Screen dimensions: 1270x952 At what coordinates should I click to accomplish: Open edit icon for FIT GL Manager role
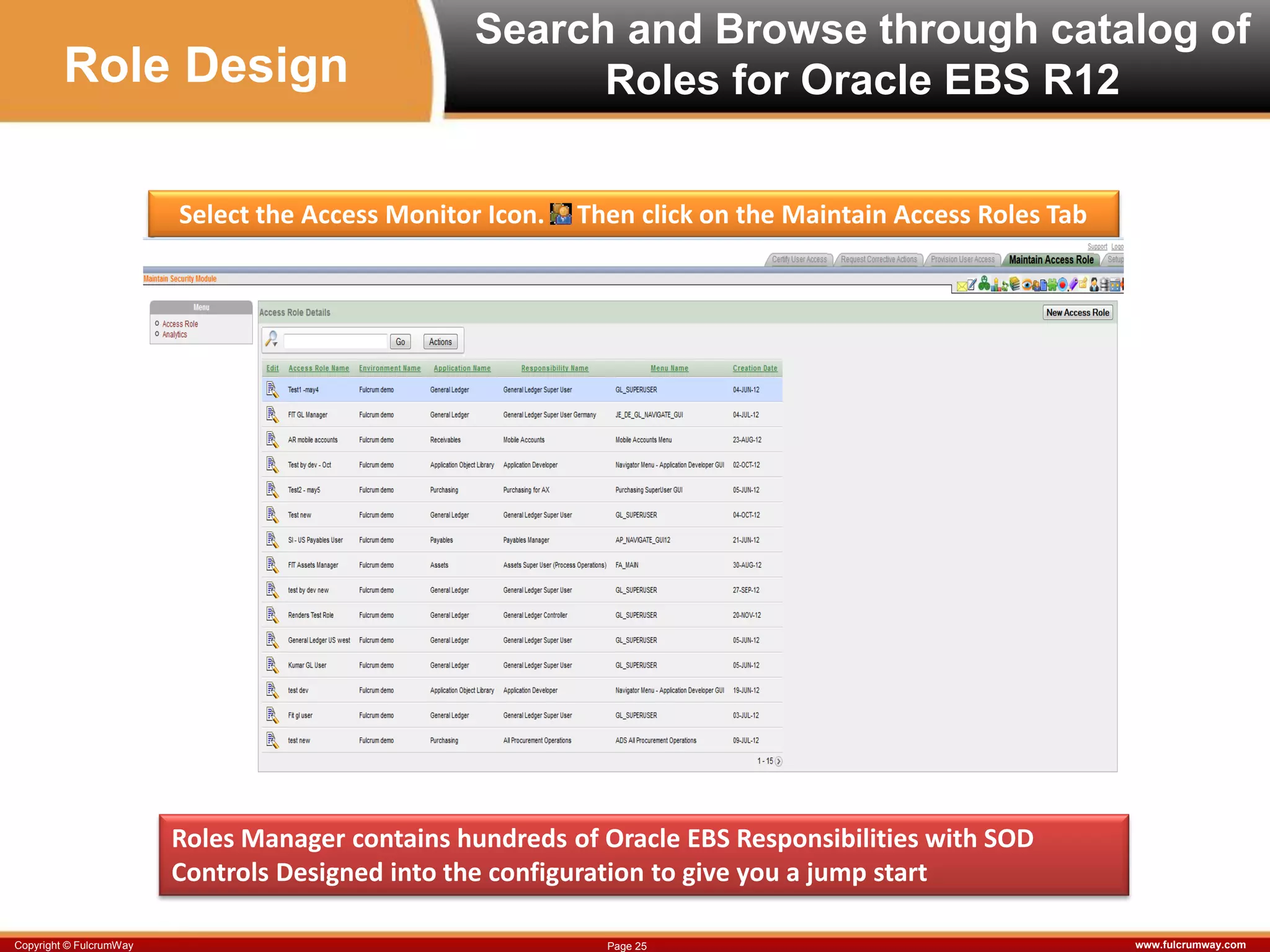click(272, 415)
